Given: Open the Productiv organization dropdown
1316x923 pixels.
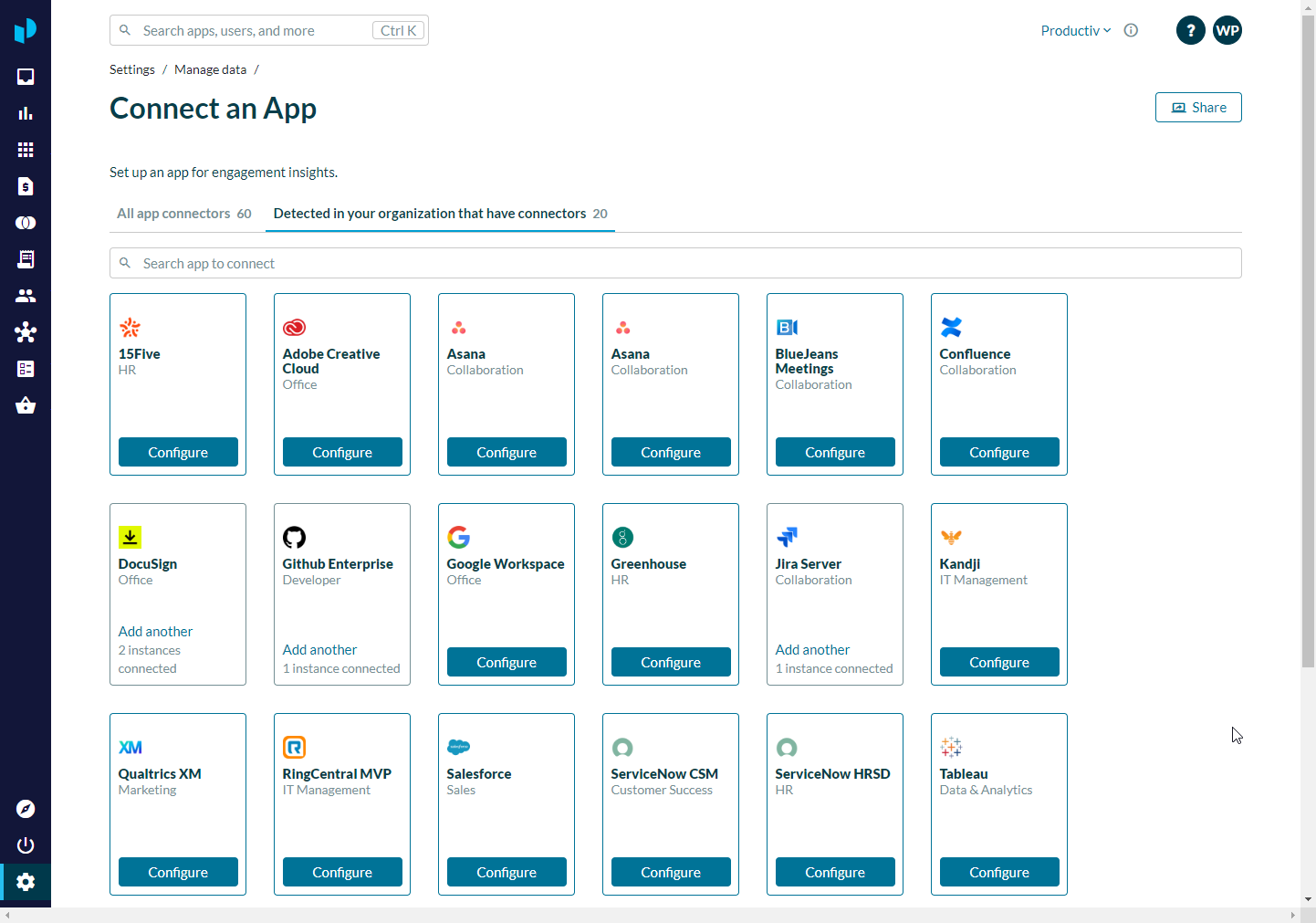Looking at the screenshot, I should coord(1076,30).
